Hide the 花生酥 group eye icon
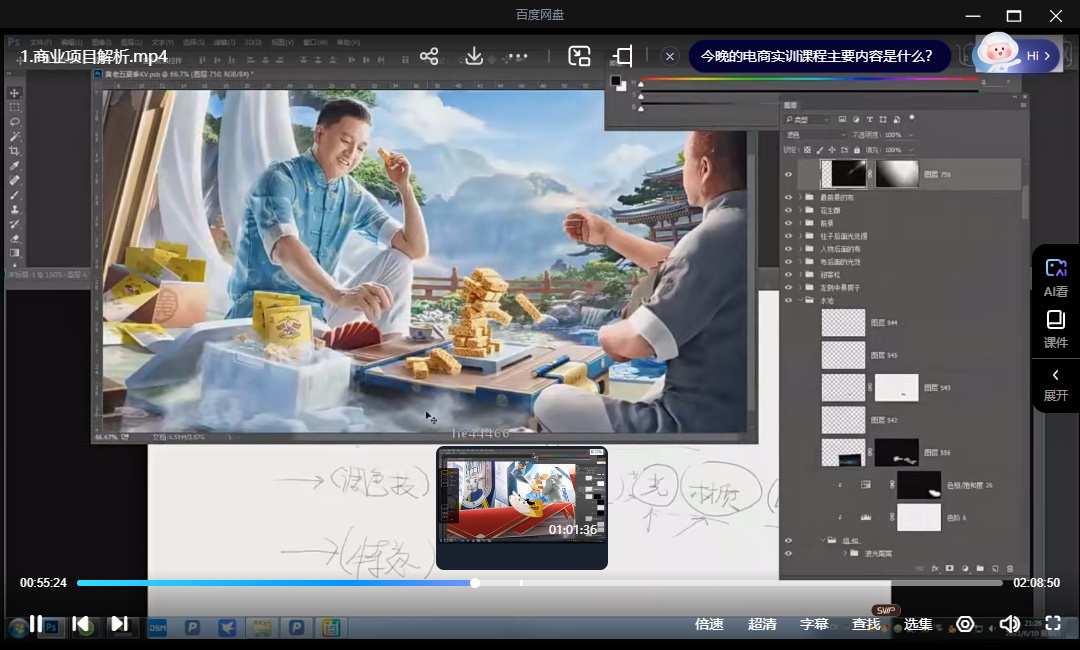 (789, 210)
